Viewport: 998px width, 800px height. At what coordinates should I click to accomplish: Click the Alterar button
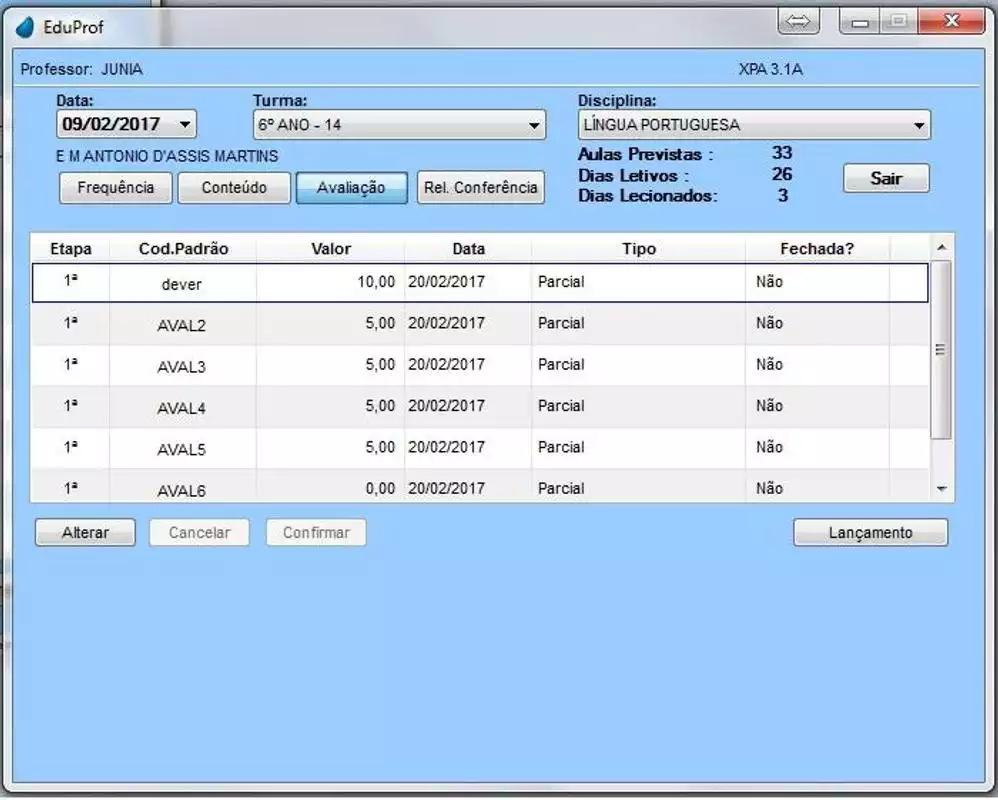pyautogui.click(x=85, y=533)
